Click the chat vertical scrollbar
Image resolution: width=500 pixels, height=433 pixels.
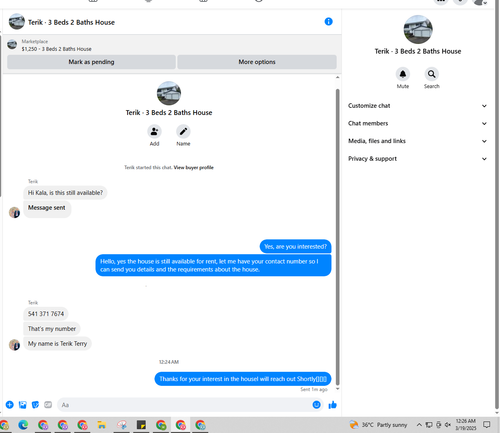(337, 237)
